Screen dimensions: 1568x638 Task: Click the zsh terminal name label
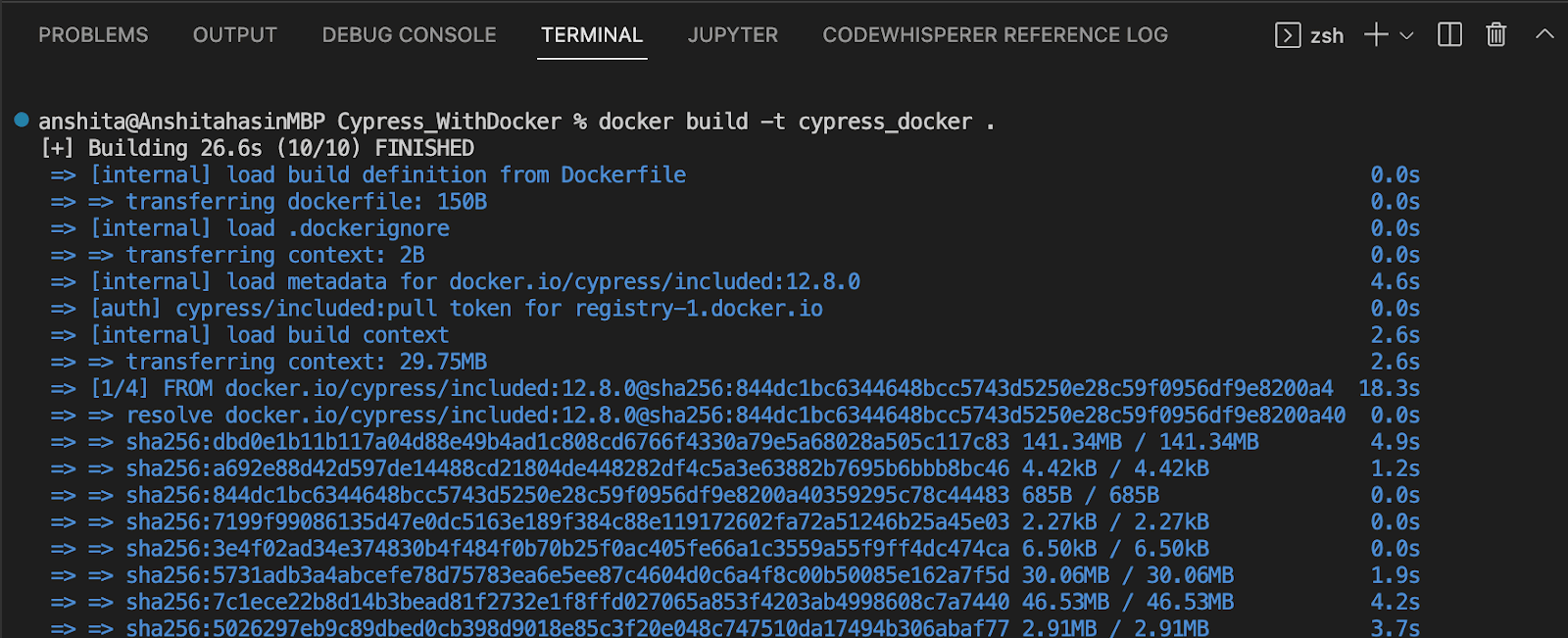[1328, 35]
